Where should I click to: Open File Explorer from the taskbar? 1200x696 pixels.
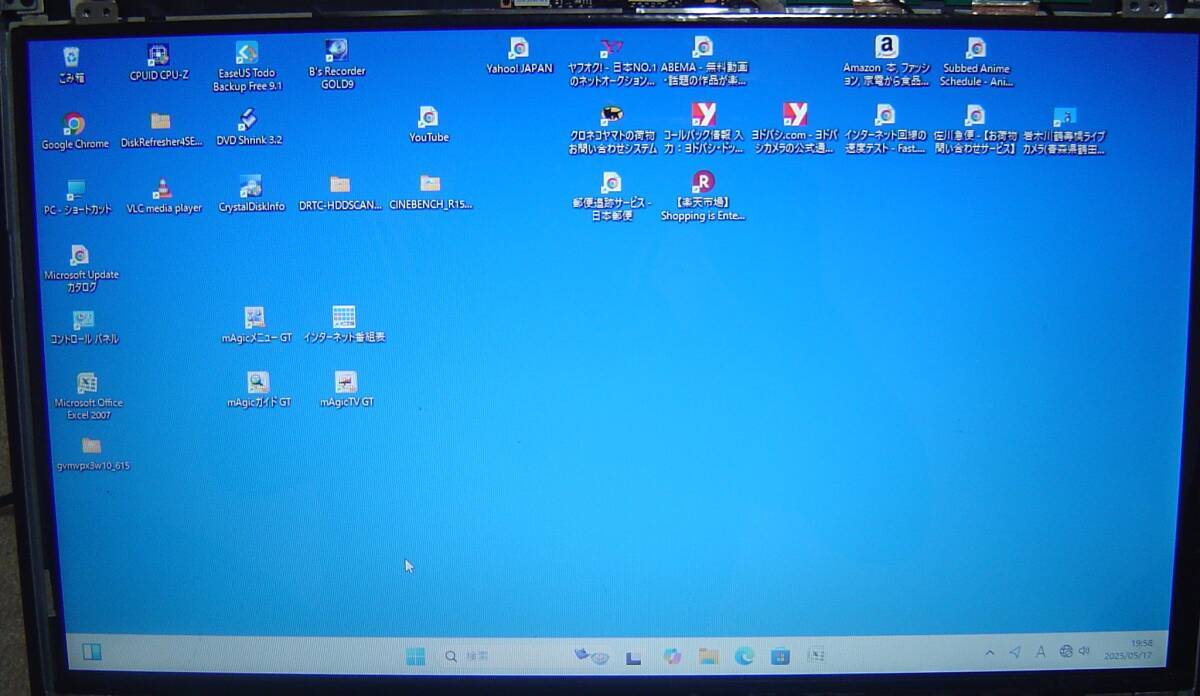click(708, 656)
